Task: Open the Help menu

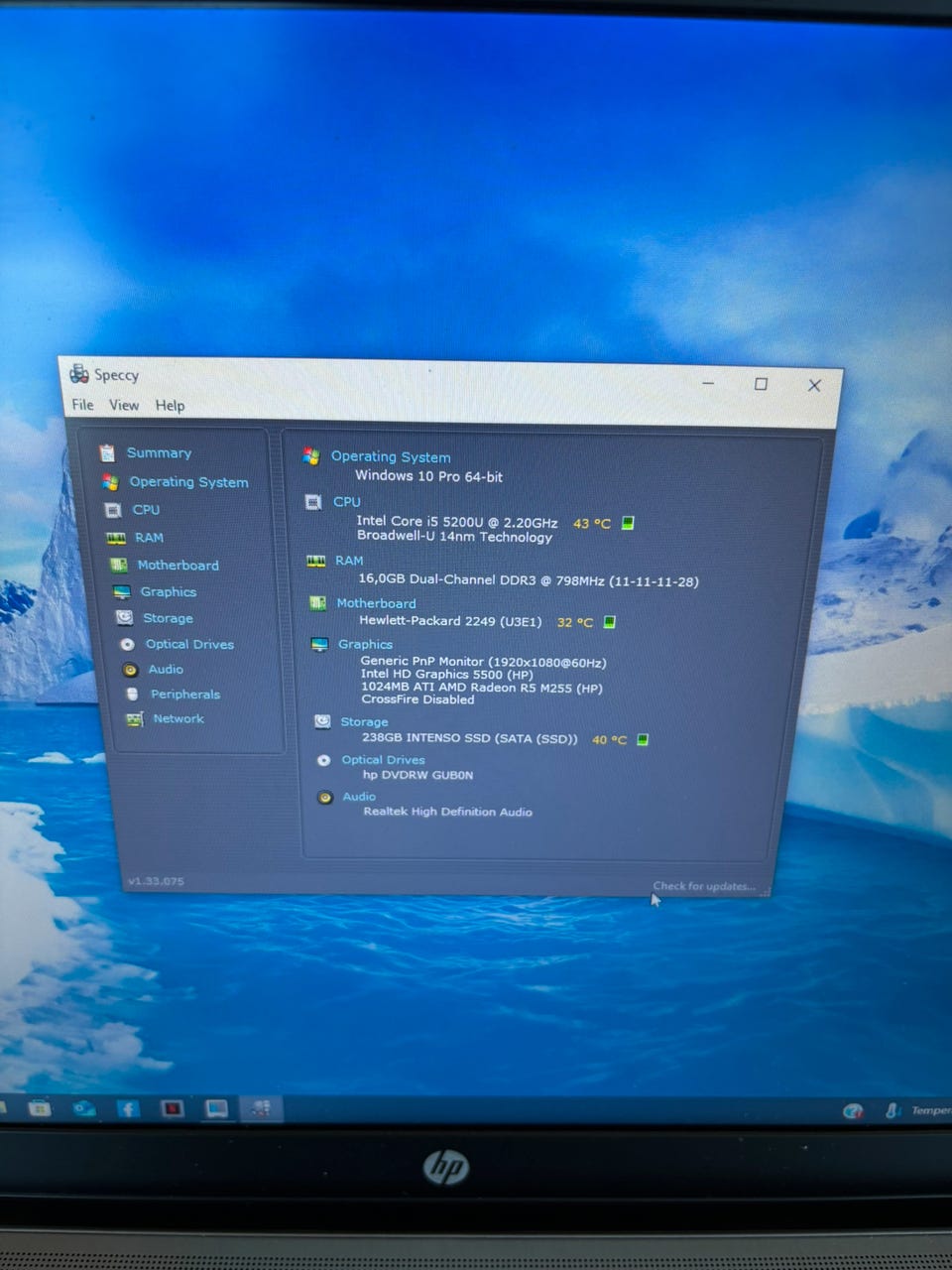Action: [x=170, y=405]
